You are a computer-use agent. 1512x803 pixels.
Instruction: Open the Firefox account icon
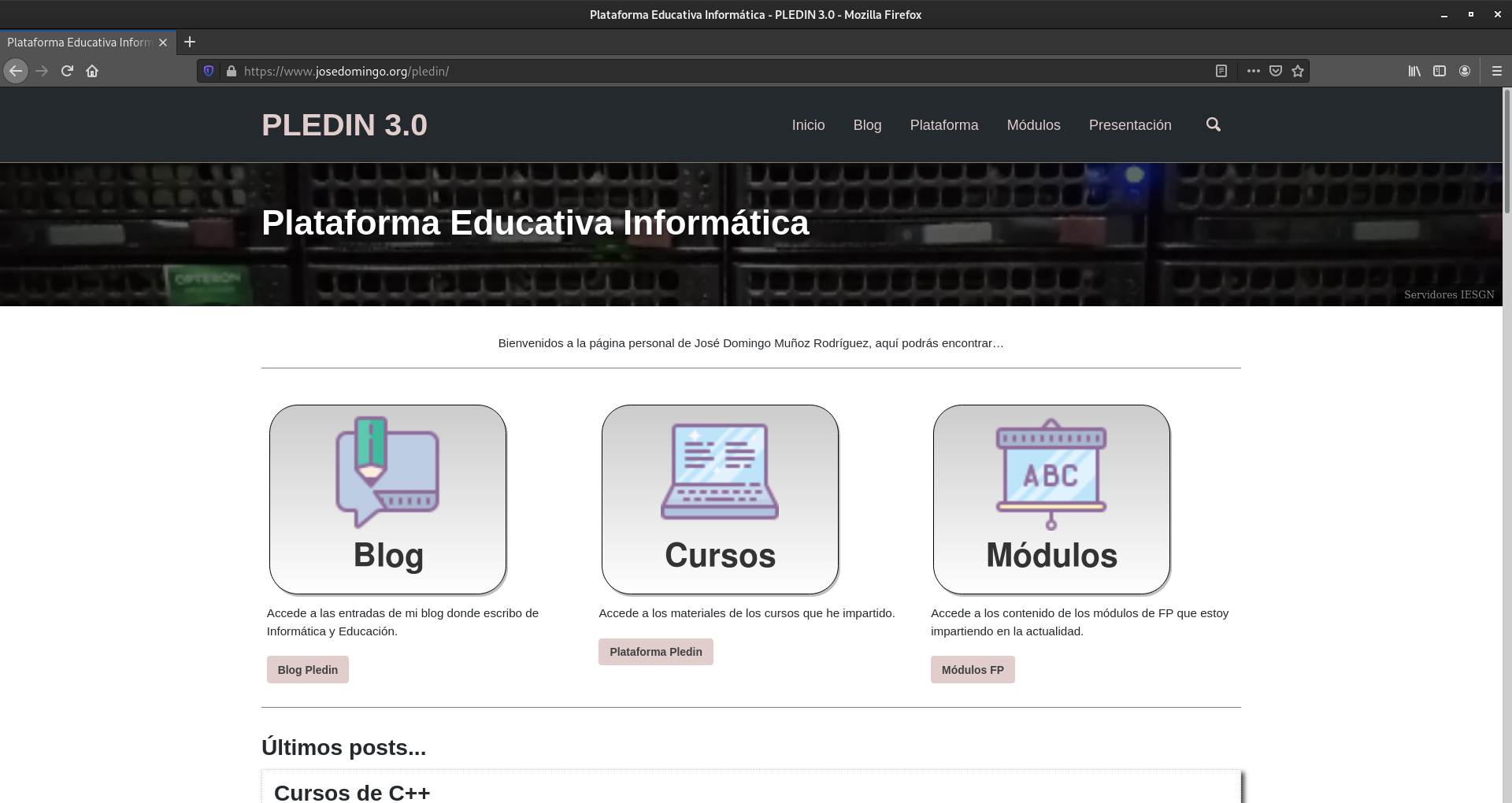point(1466,71)
